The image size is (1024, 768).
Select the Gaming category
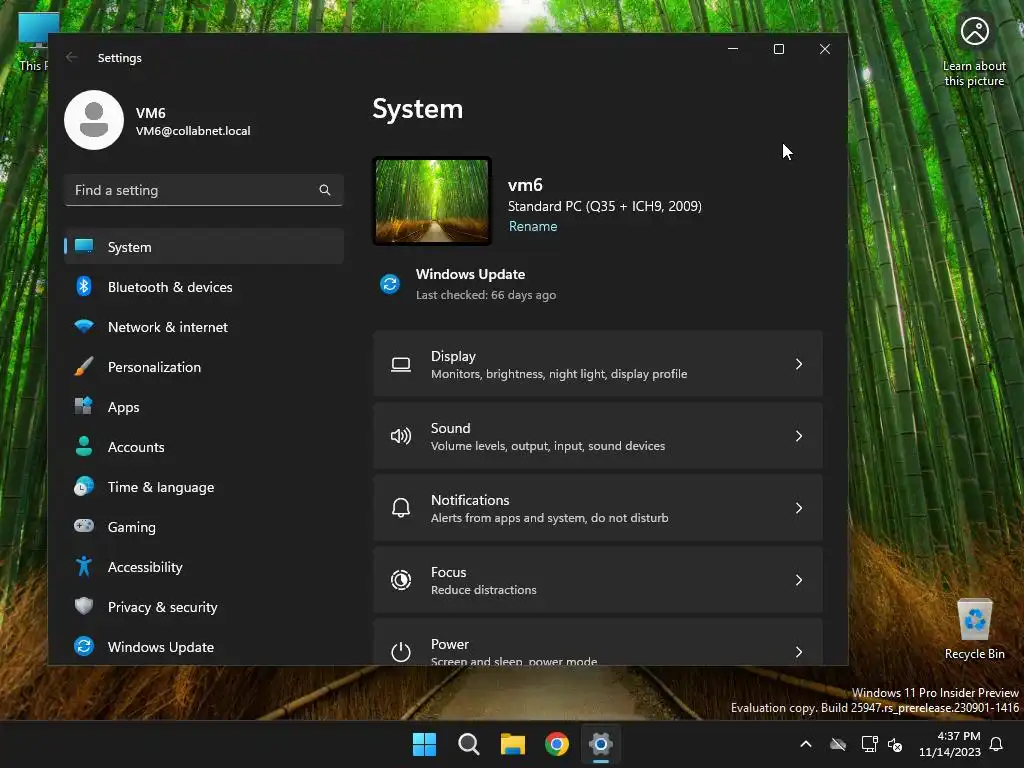click(204, 526)
